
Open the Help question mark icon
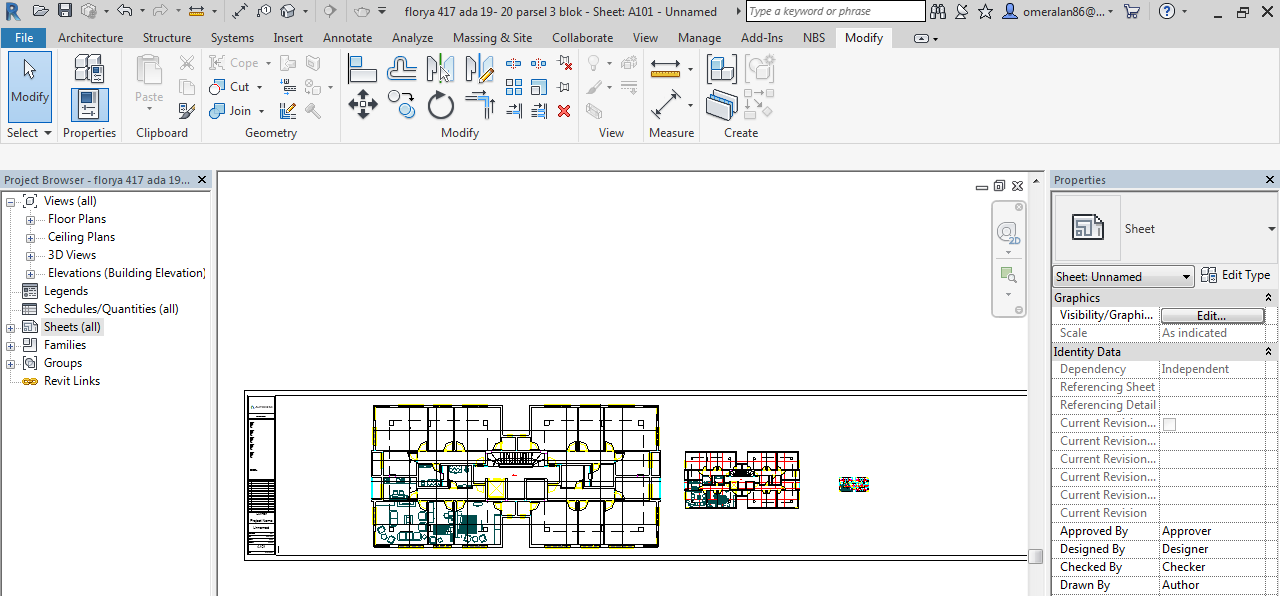pos(1166,11)
